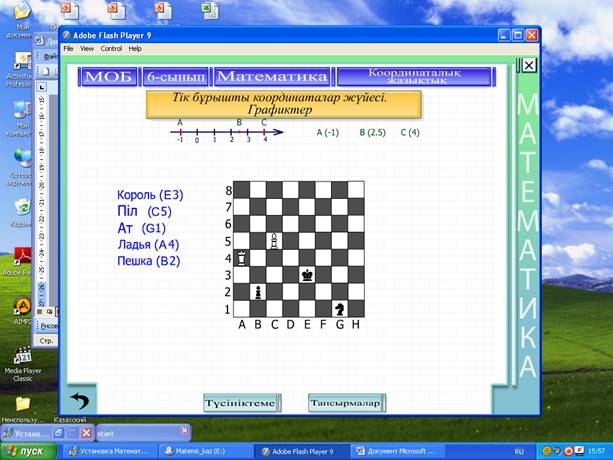Open the Recycle Bin desktop icon
Viewport: 613px width, 460px height.
22,210
